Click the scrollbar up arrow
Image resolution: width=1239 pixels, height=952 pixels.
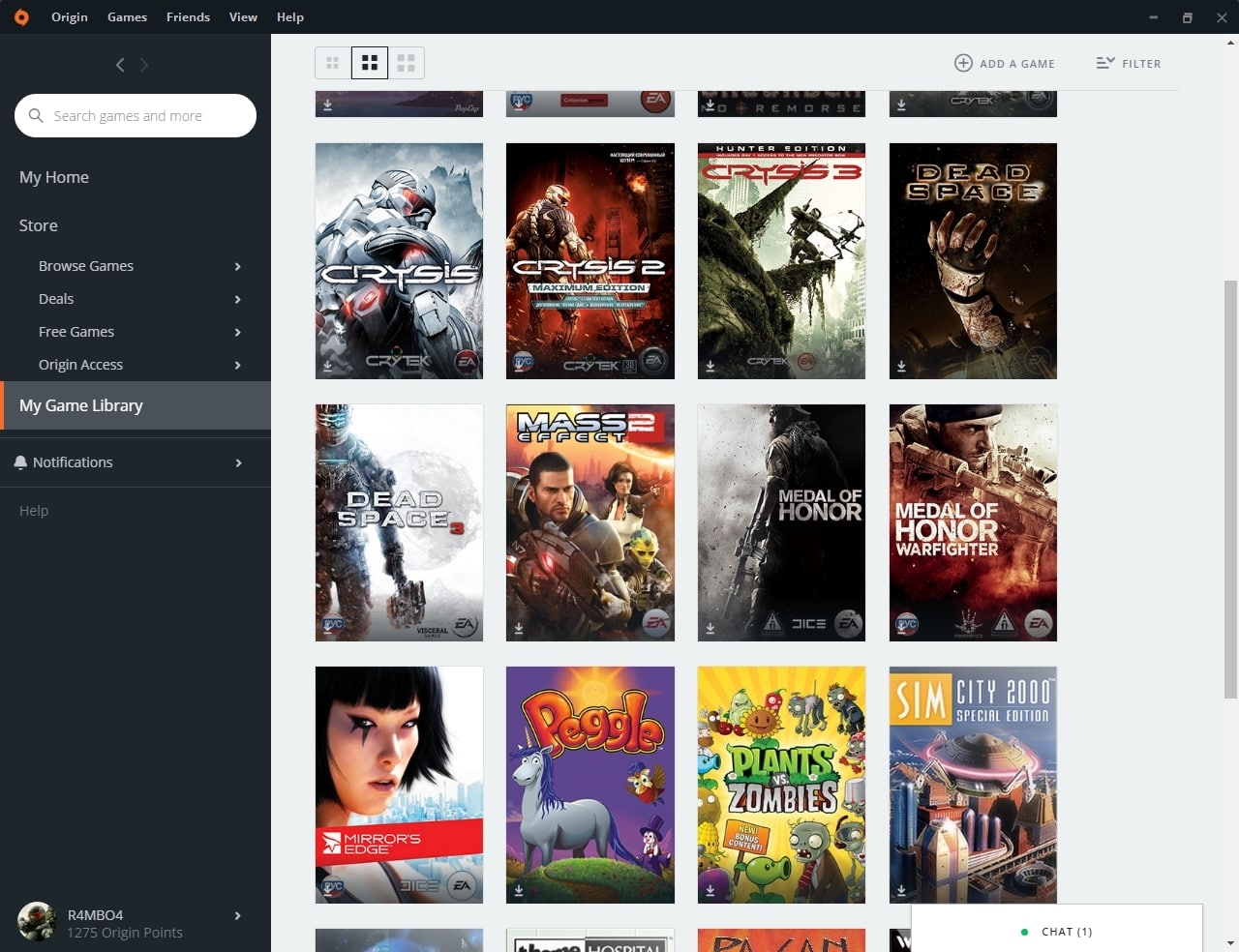click(1231, 43)
